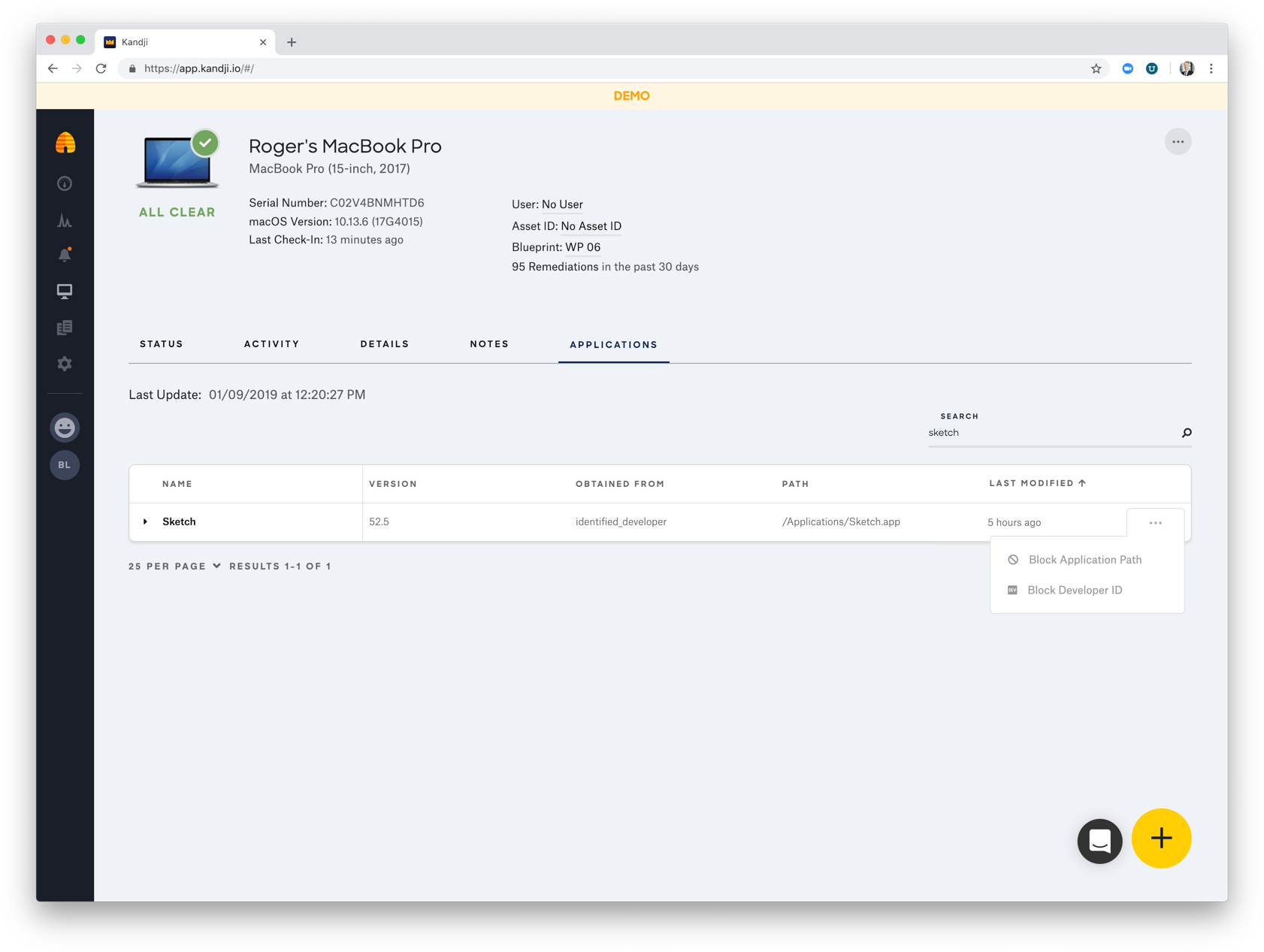The width and height of the screenshot is (1264, 952).
Task: Click the yellow plus add button
Action: 1161,839
